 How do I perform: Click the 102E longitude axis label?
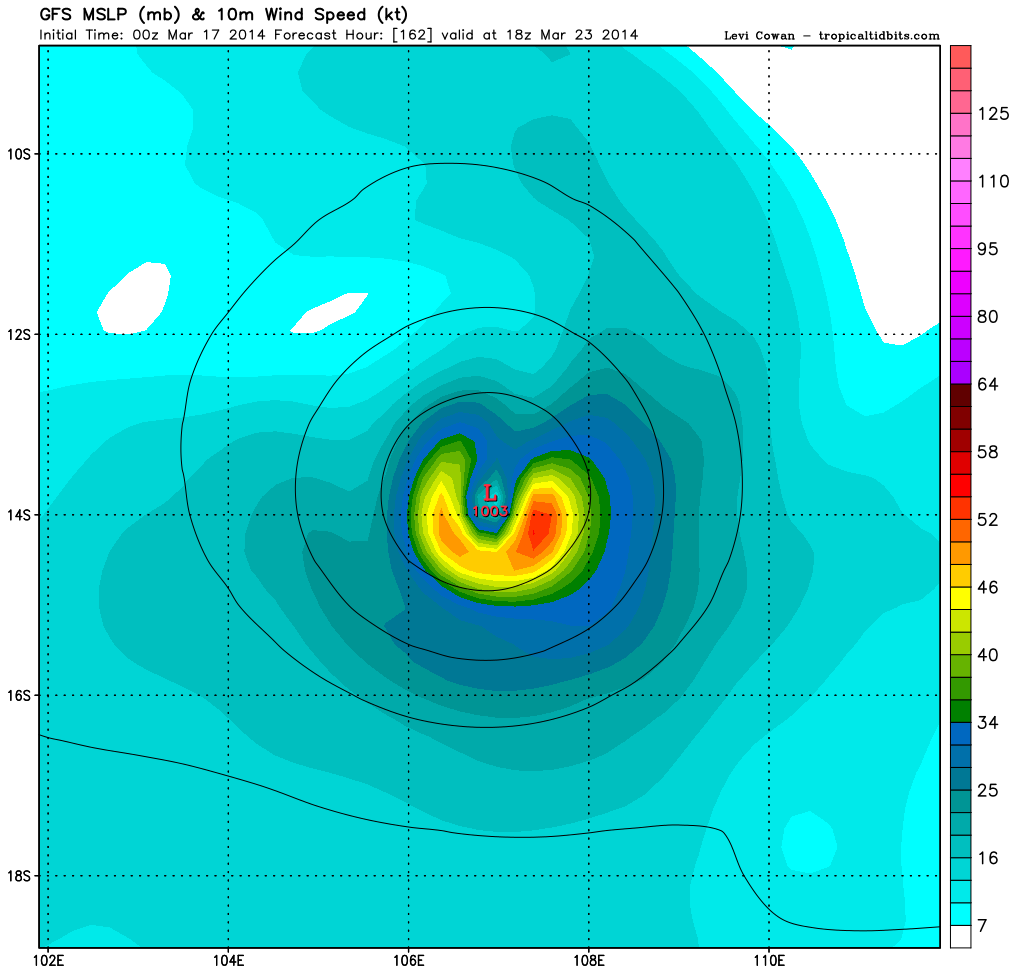(49, 962)
